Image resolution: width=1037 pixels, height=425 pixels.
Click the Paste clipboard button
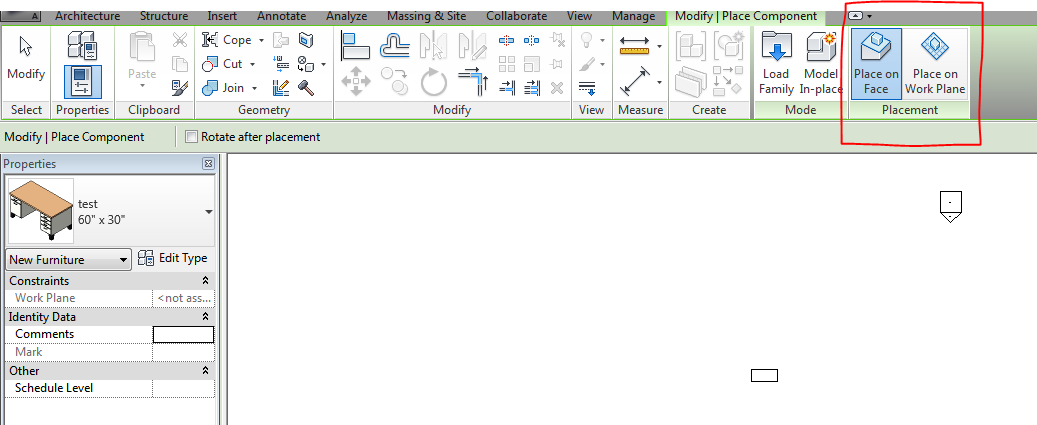[x=142, y=61]
